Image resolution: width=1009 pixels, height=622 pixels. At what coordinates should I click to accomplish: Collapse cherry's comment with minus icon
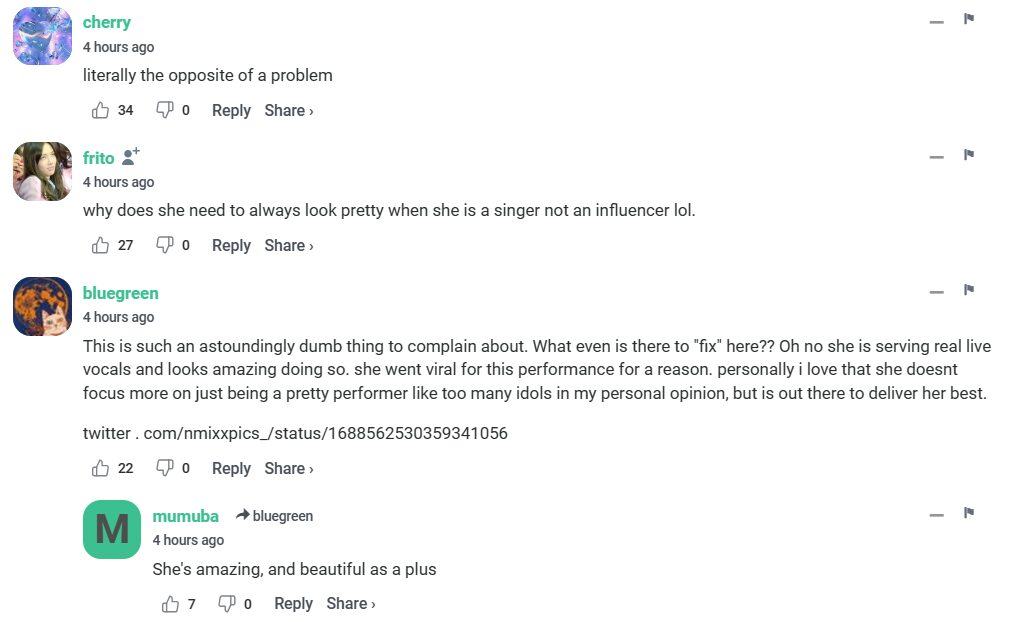coord(936,21)
